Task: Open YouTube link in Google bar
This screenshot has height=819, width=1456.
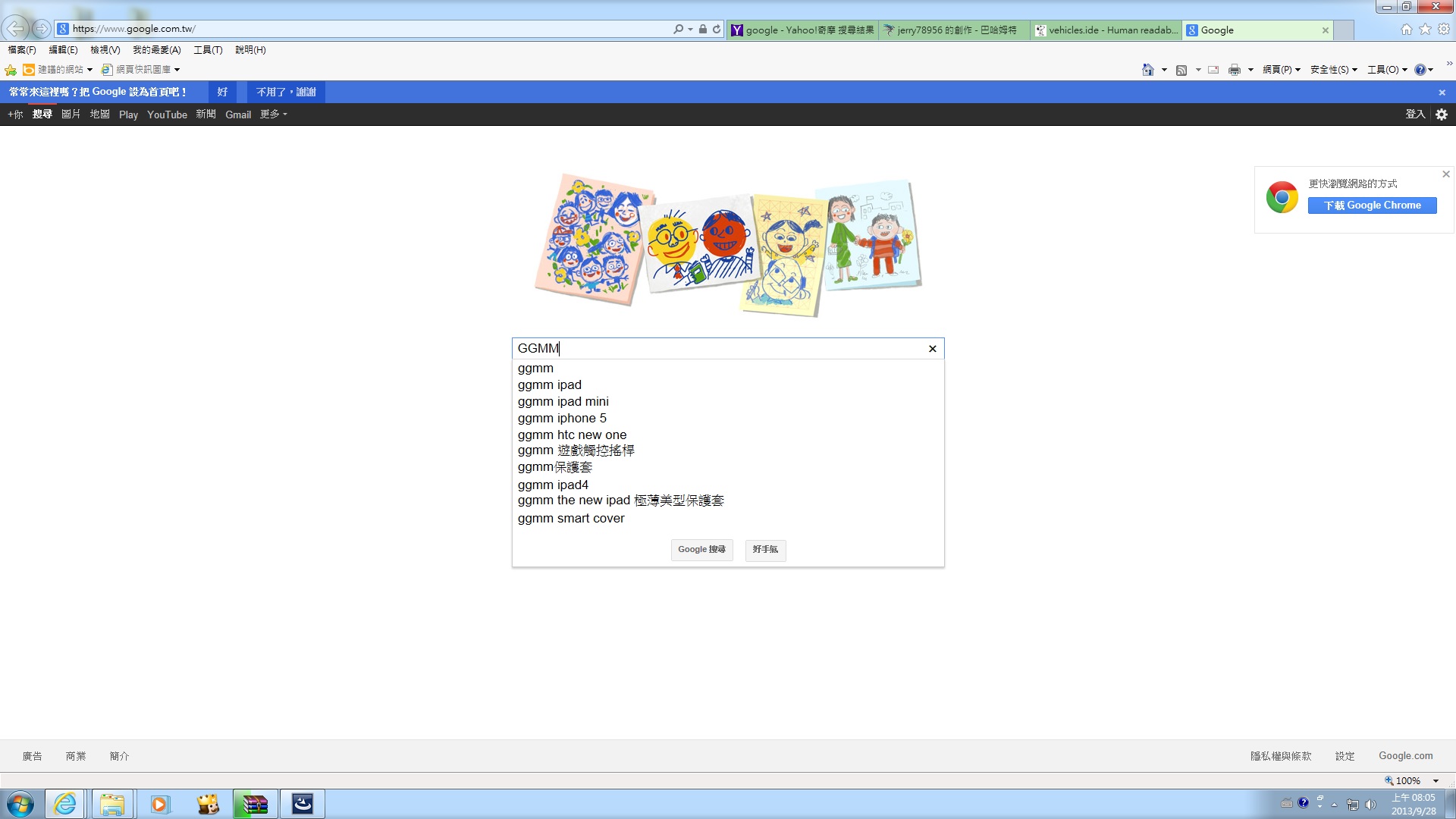Action: 167,115
